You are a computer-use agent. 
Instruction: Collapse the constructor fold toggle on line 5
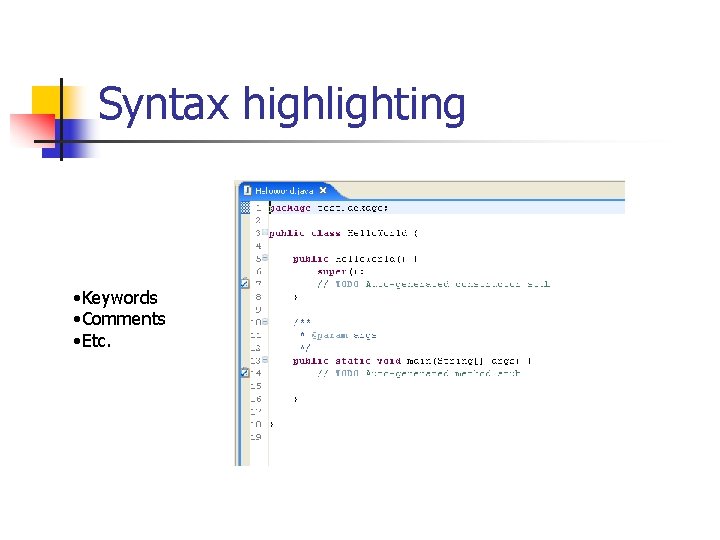[x=265, y=258]
